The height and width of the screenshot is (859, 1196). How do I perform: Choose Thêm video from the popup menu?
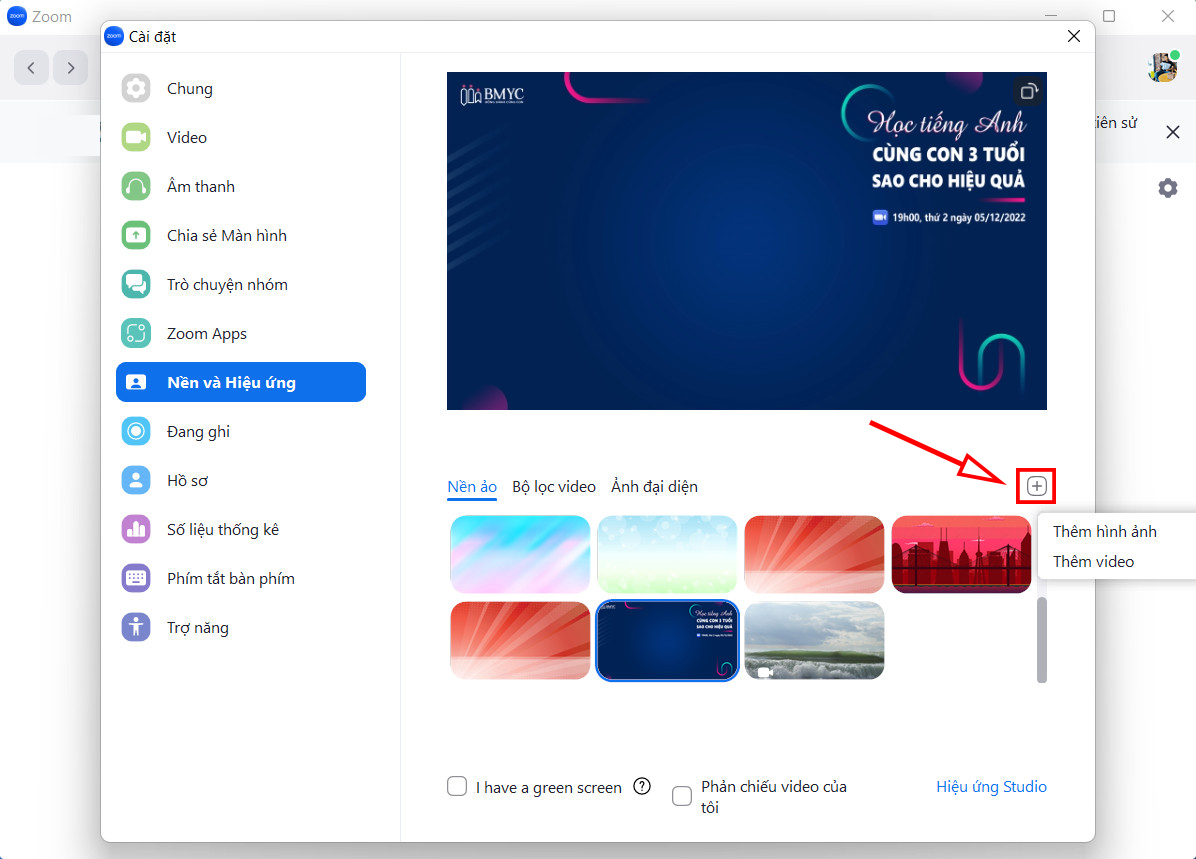pos(1093,561)
